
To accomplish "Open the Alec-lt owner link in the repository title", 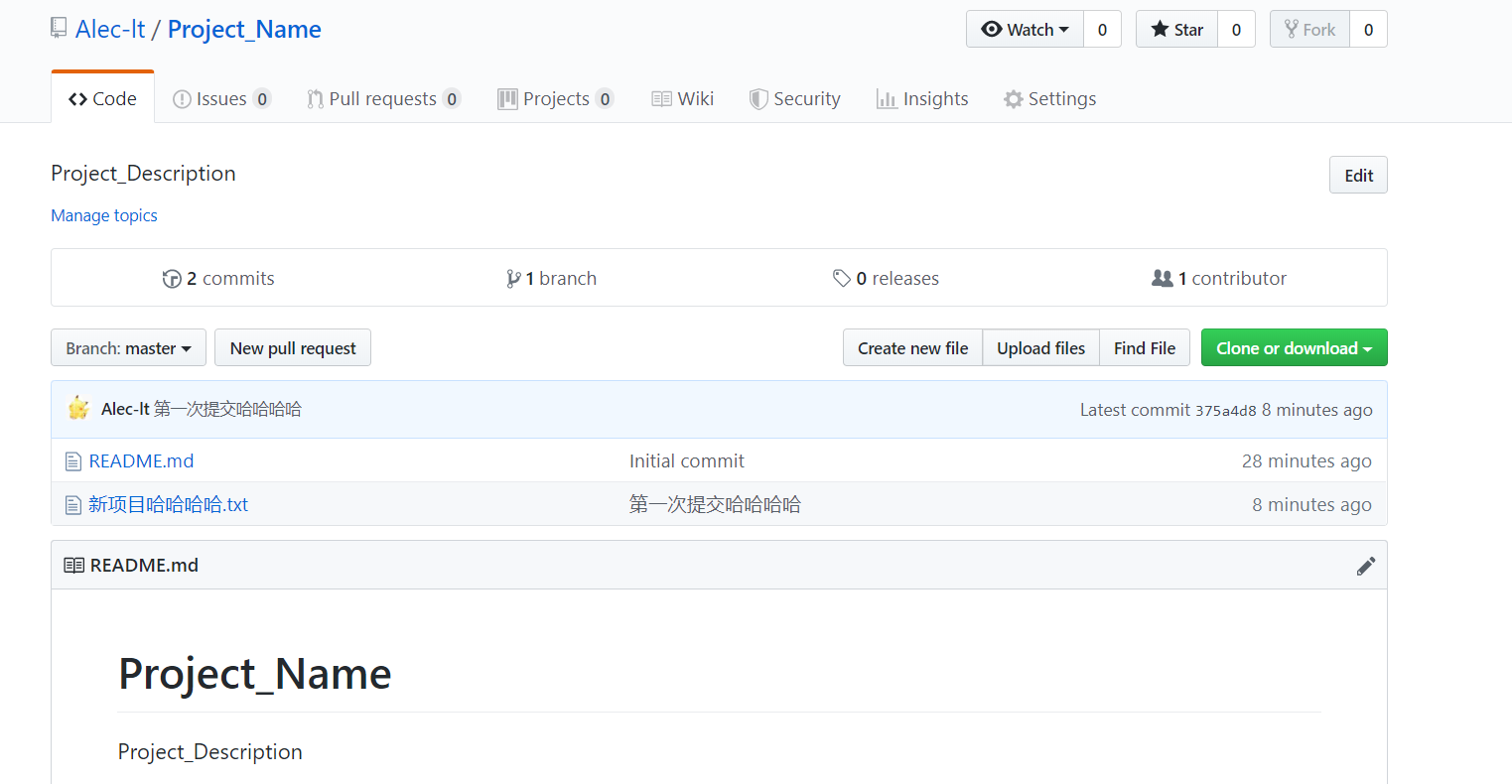I will point(110,29).
